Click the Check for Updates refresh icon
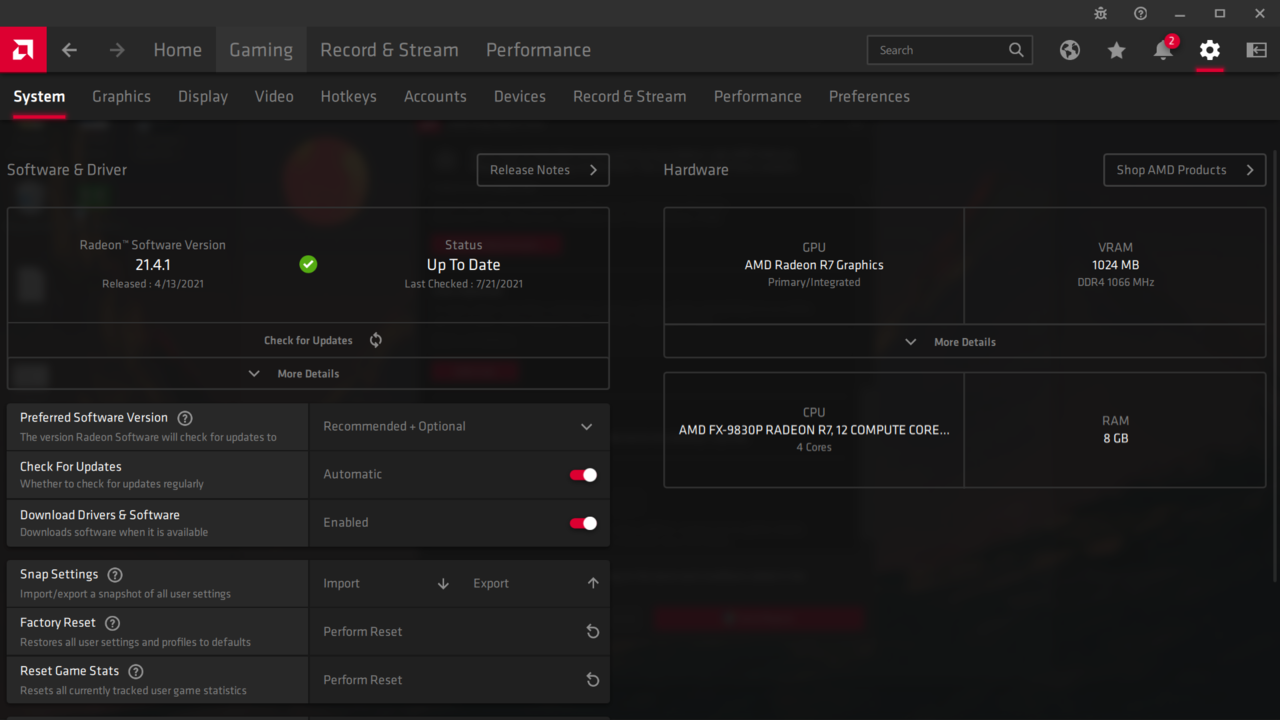This screenshot has width=1280, height=720. 376,340
